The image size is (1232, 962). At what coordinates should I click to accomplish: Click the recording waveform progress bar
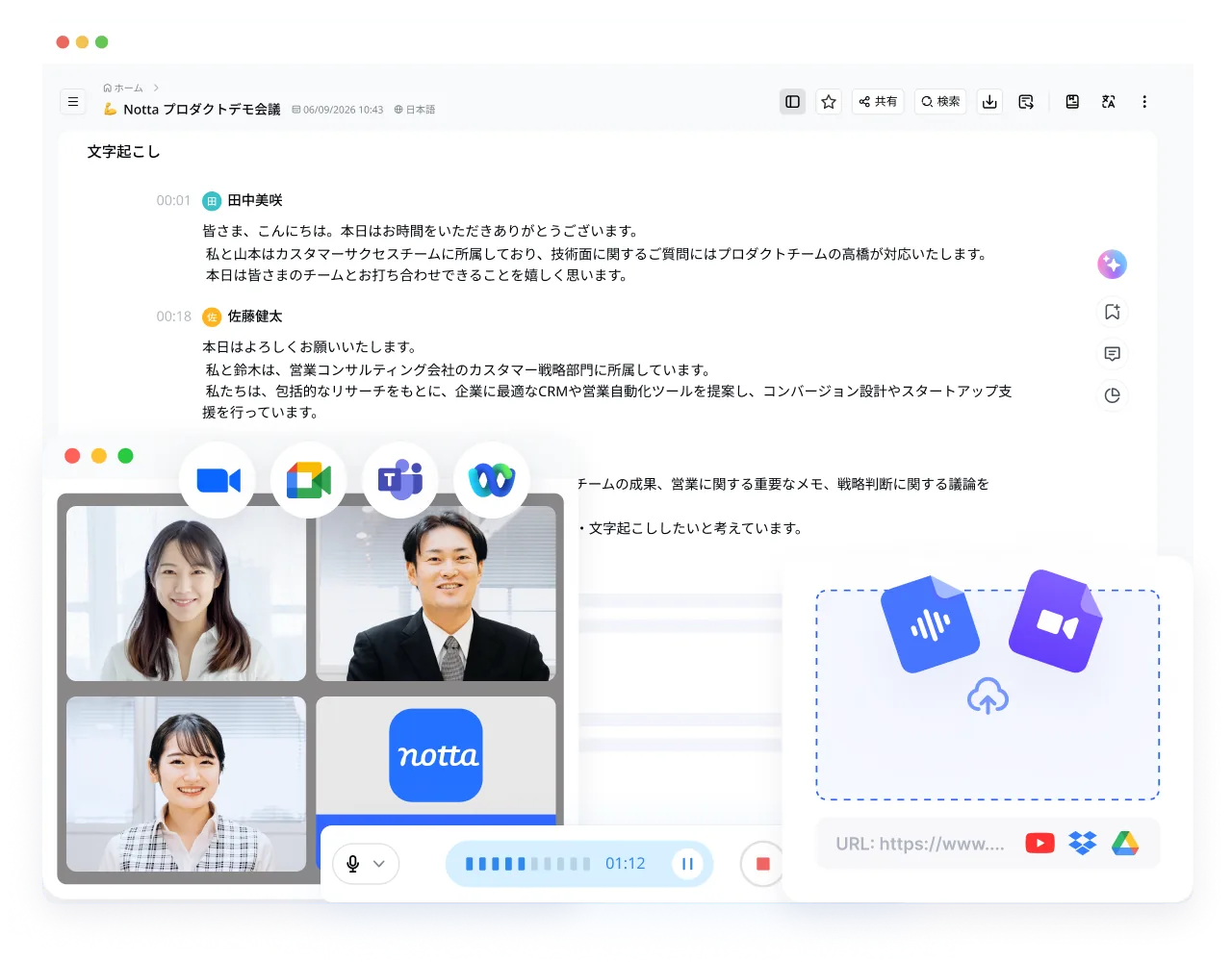tap(527, 864)
